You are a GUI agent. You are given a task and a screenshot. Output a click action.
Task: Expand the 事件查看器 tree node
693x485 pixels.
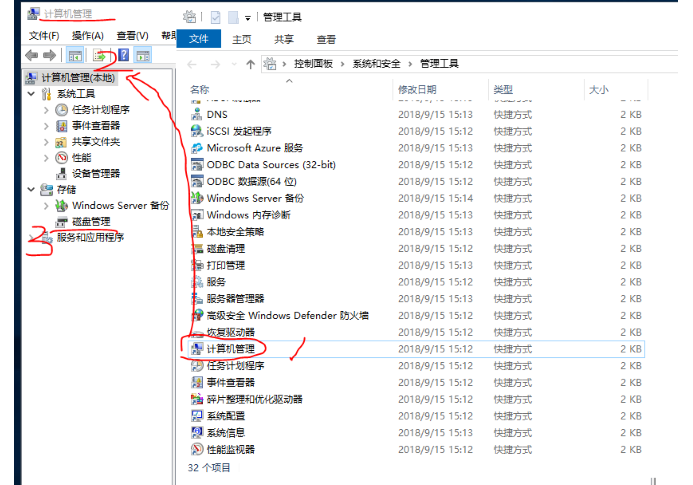pos(46,126)
